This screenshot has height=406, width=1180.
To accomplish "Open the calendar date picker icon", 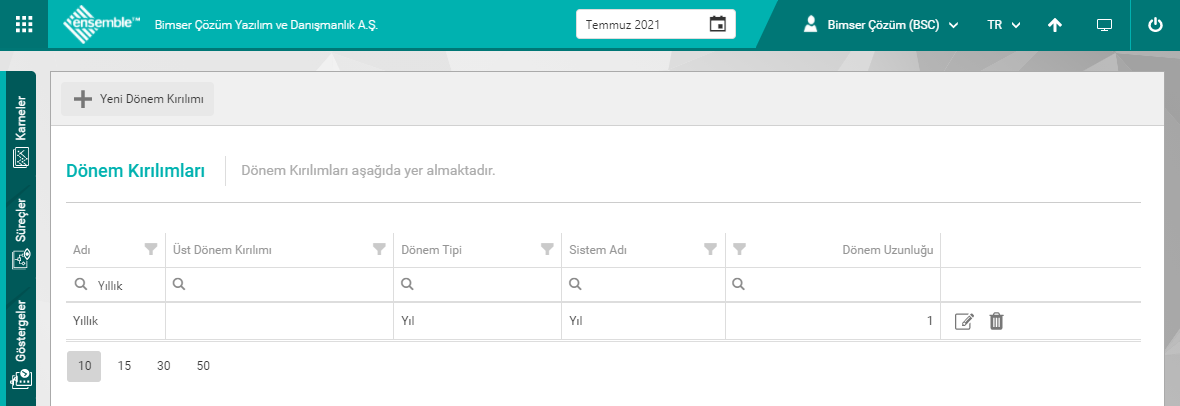I will (x=717, y=24).
